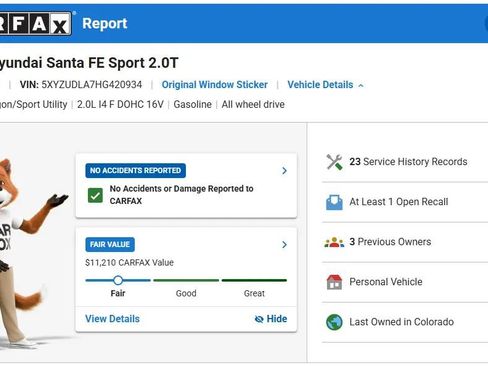Select the VIN number 5XYZUDLA7HG420934
The height and width of the screenshot is (366, 488).
pyautogui.click(x=92, y=85)
